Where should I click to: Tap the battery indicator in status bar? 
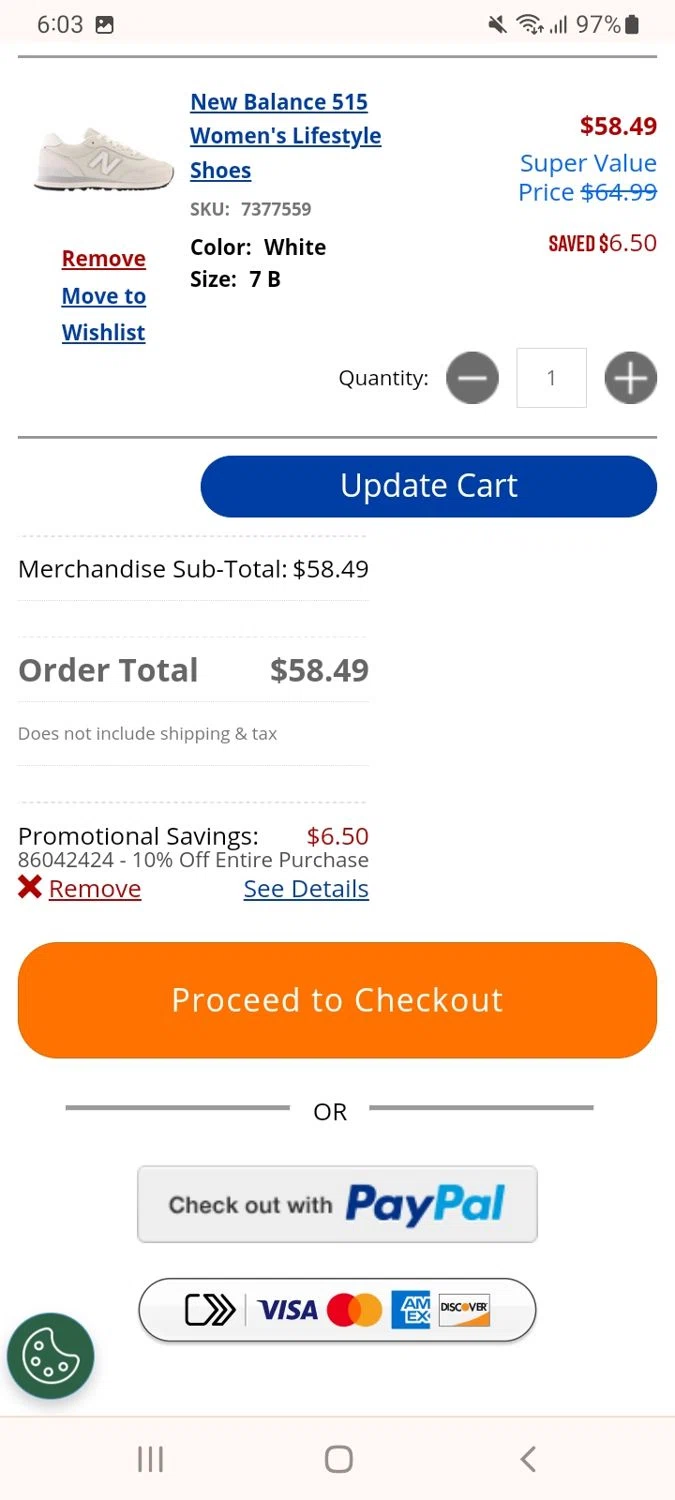632,25
